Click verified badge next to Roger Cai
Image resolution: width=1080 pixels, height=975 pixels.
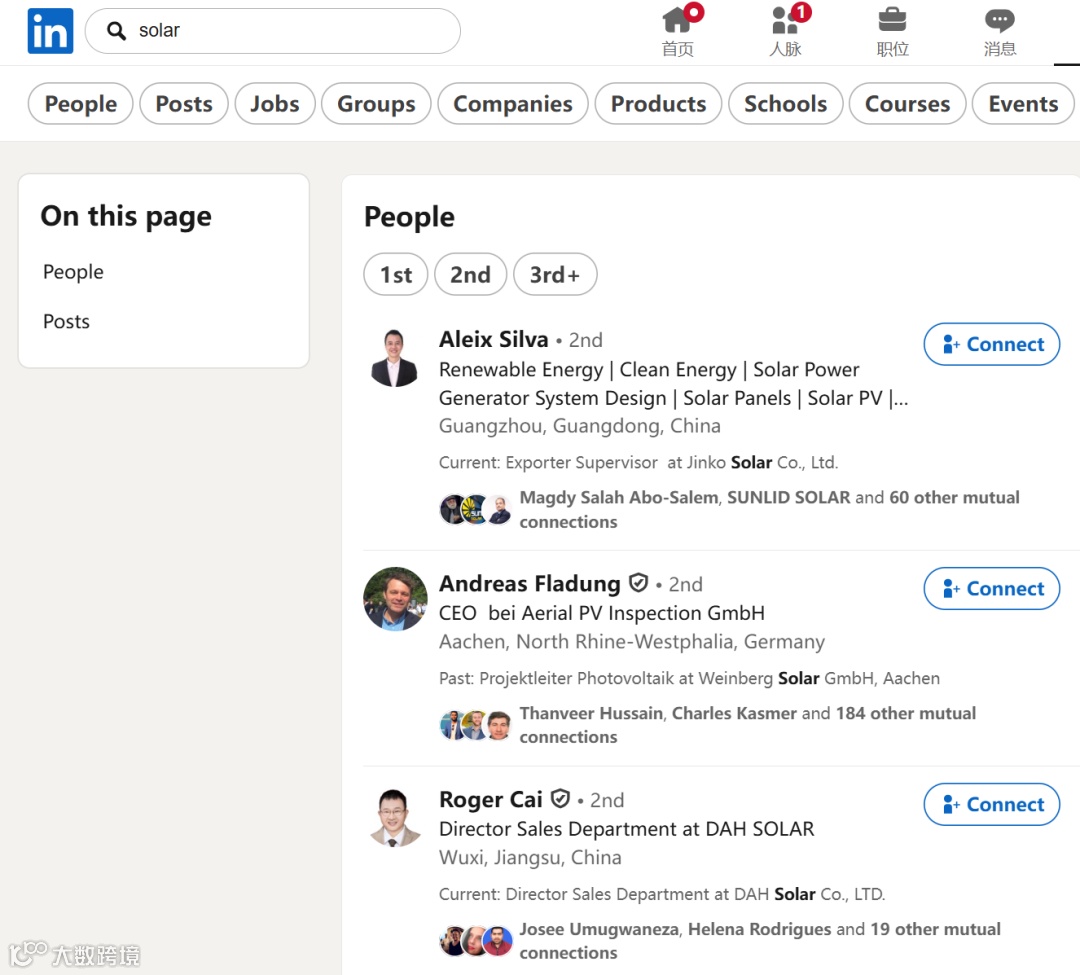point(561,799)
